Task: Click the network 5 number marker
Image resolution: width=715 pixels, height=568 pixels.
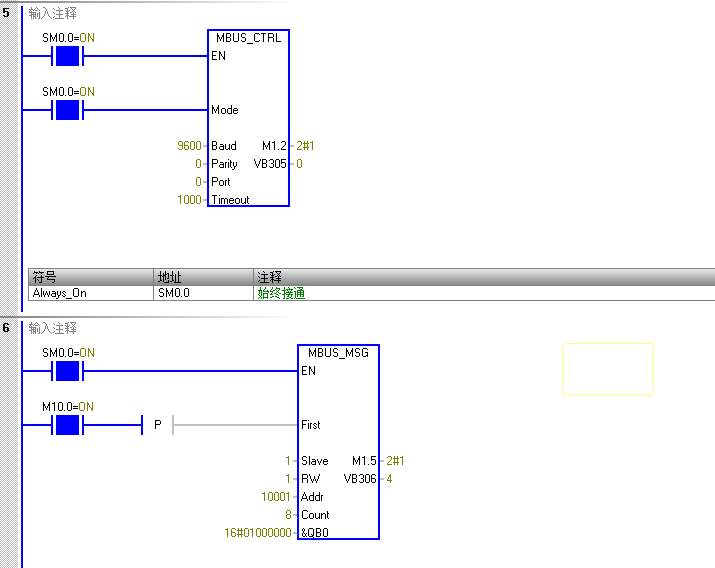Action: coord(7,14)
